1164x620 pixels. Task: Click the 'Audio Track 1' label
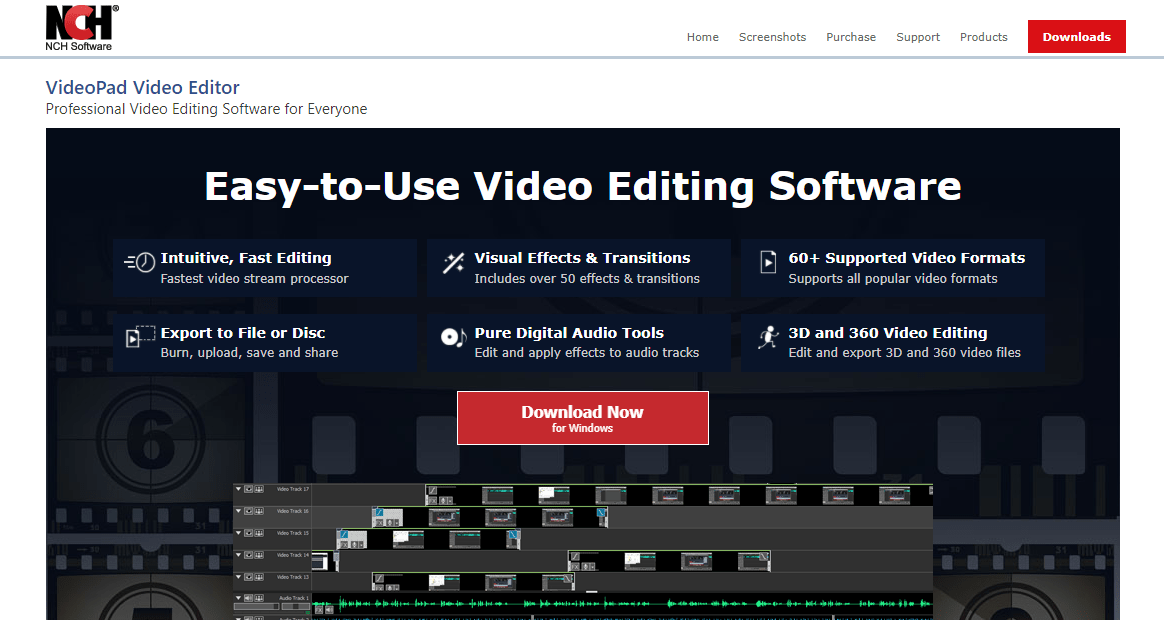294,598
